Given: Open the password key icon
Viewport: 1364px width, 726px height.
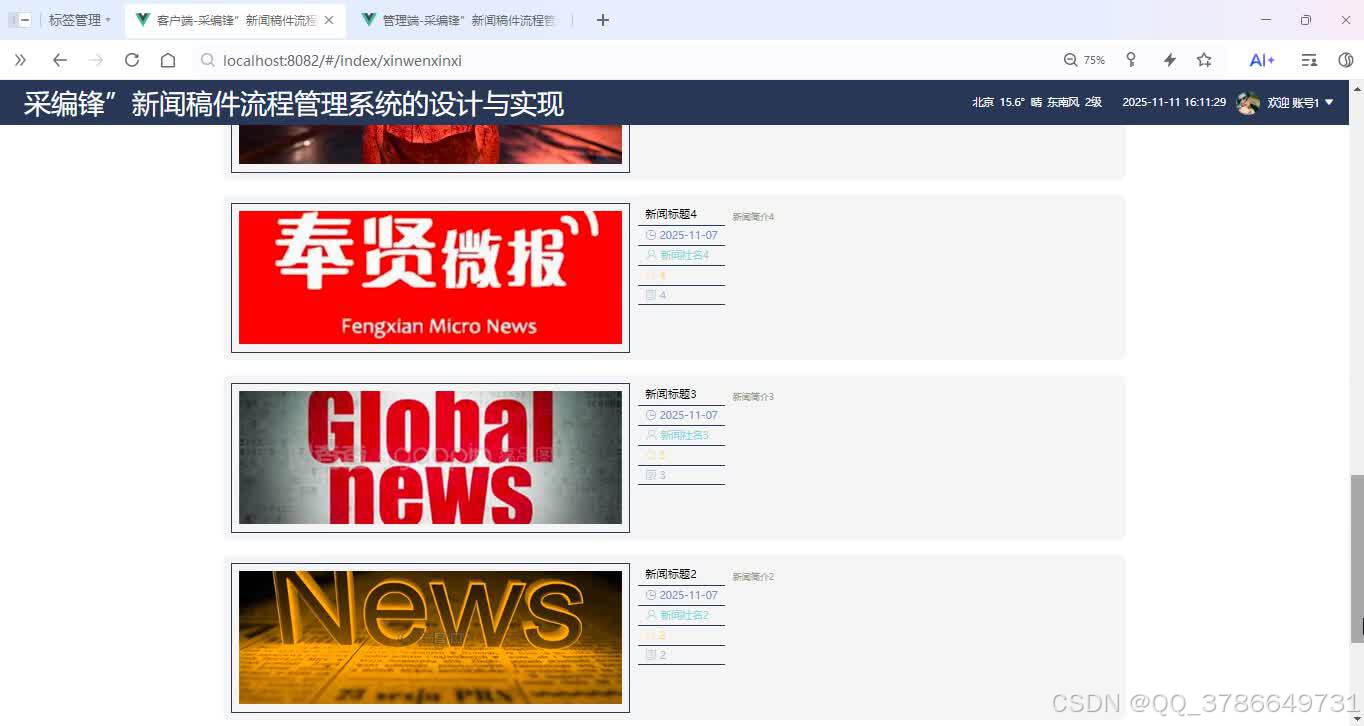Looking at the screenshot, I should (x=1131, y=60).
